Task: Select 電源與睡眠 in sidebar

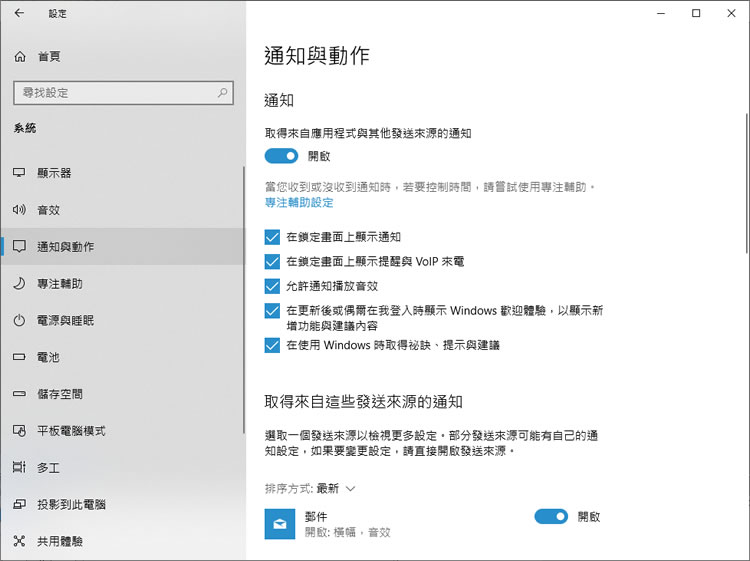Action: click(x=122, y=320)
